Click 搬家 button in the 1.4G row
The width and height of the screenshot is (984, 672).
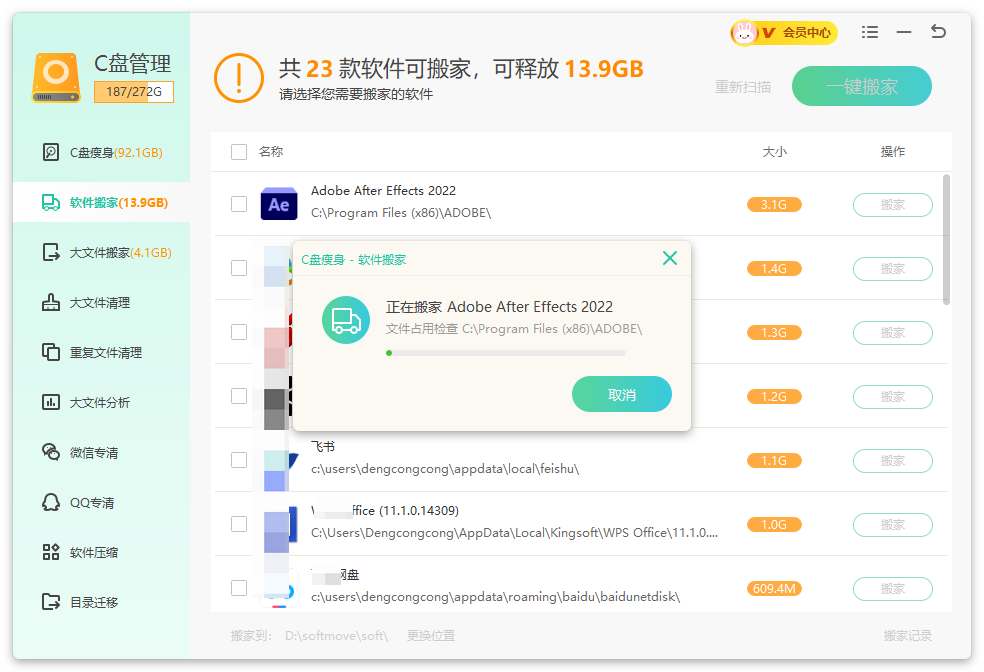pos(892,269)
